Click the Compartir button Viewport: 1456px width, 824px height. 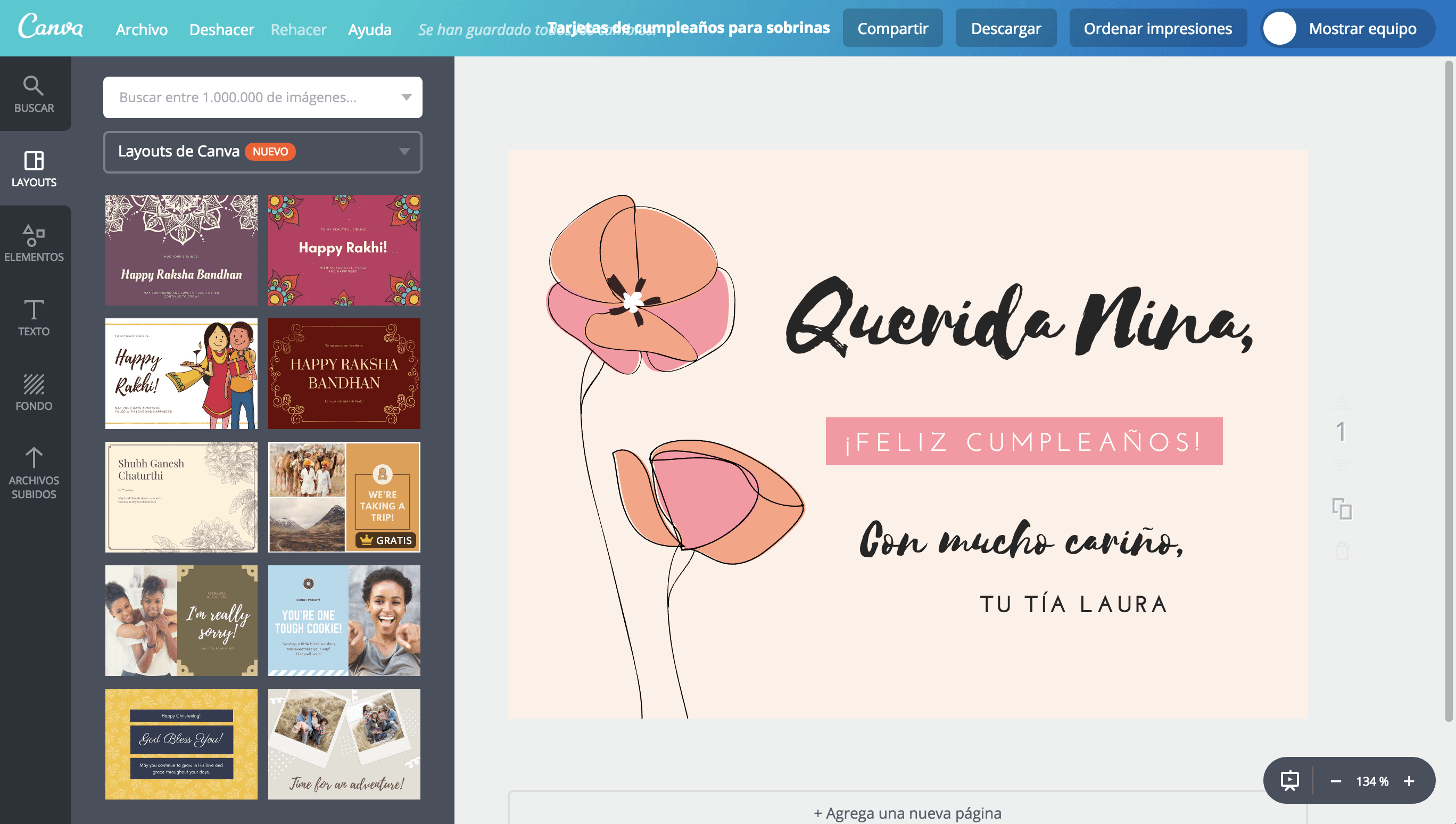coord(892,28)
